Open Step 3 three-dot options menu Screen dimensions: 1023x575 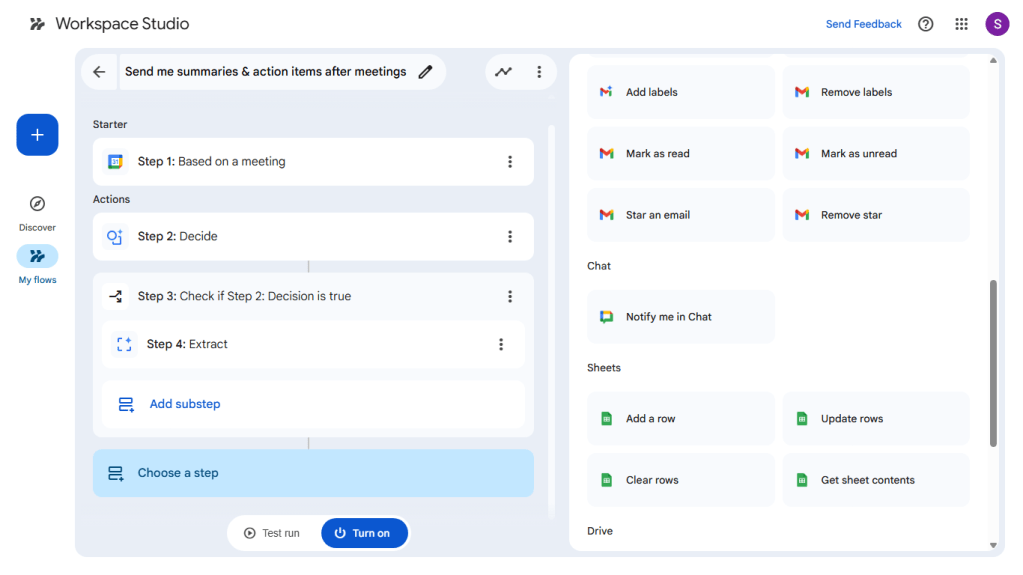click(x=510, y=297)
